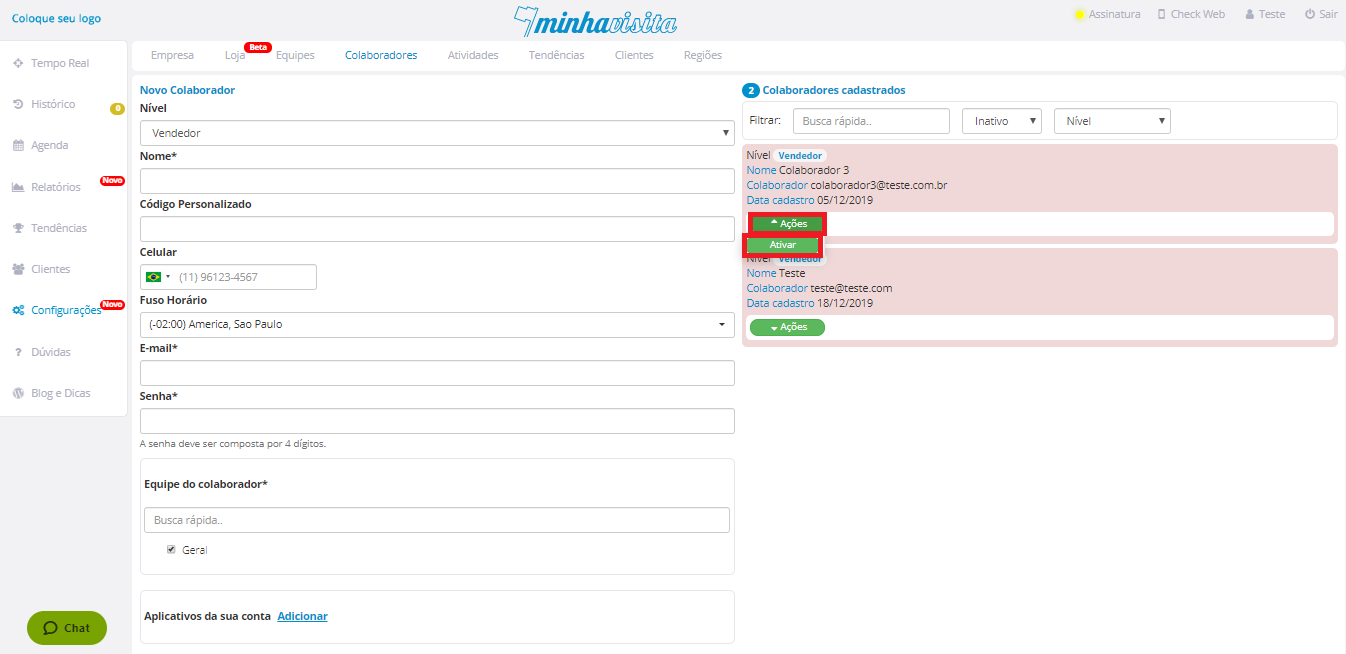The image size is (1346, 654).
Task: Open the Nível Vendedor dropdown
Action: tap(437, 133)
